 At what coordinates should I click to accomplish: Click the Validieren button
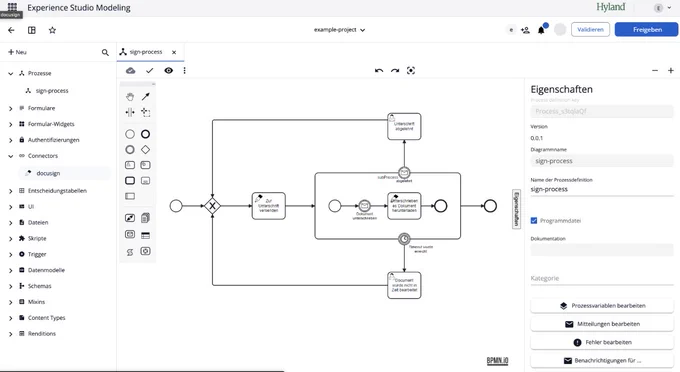pyautogui.click(x=590, y=29)
